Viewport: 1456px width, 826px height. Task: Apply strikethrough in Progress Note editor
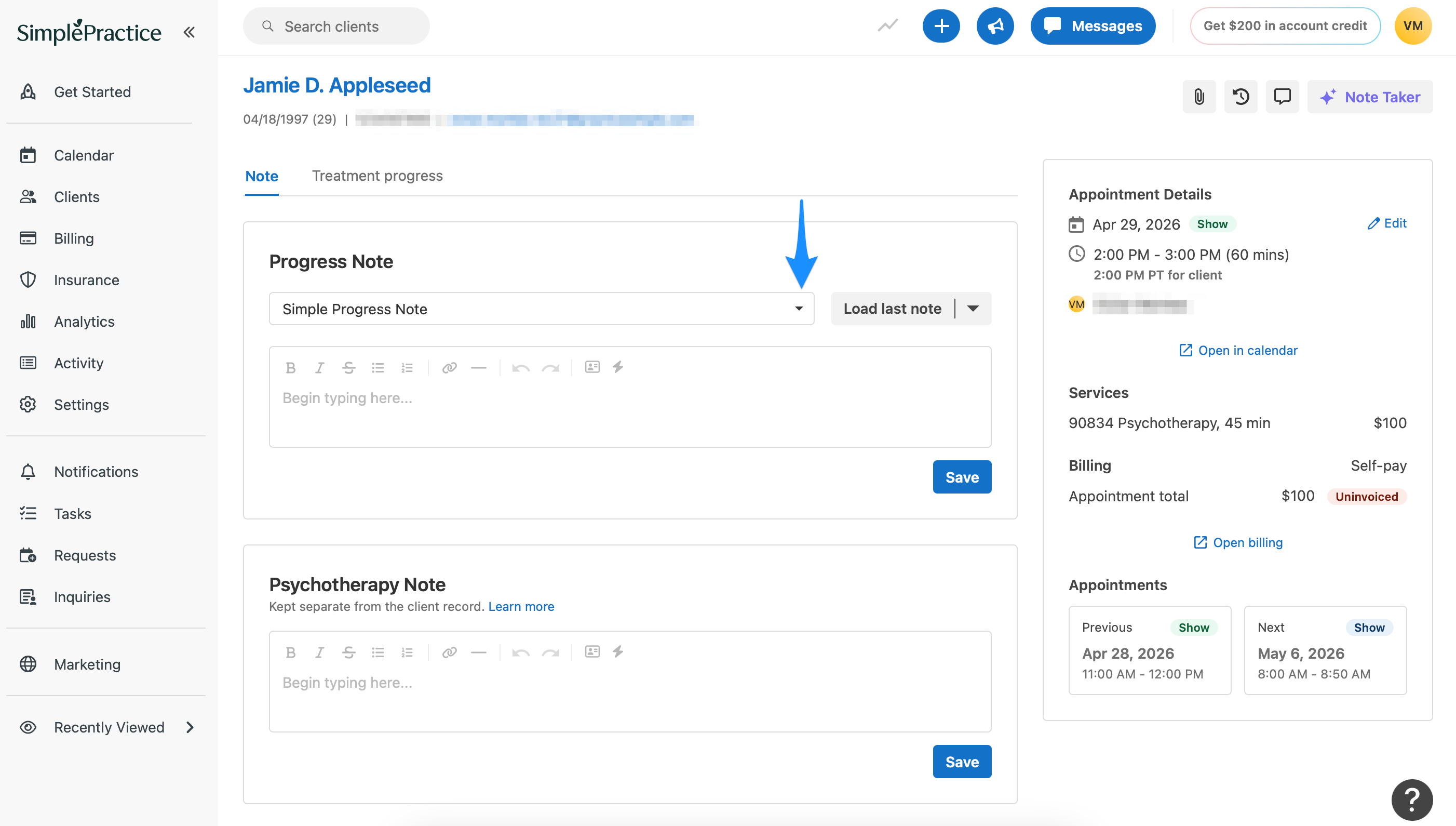pyautogui.click(x=349, y=368)
